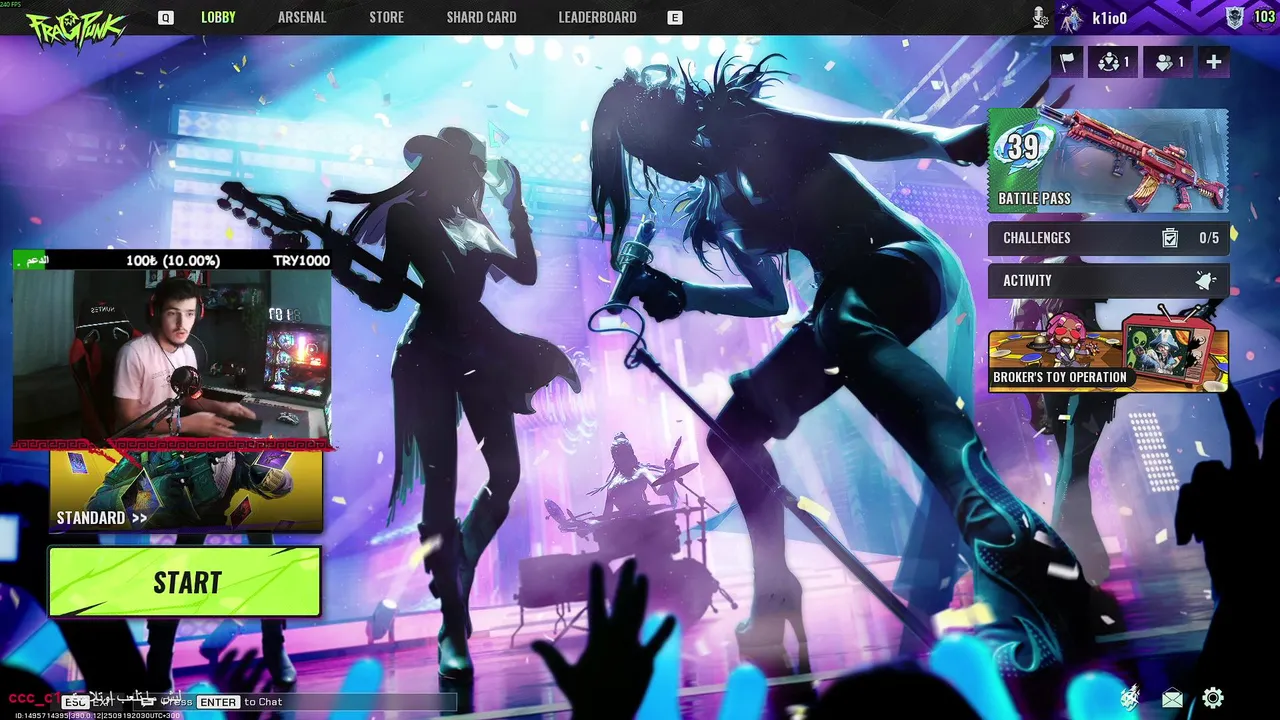Switch to the Lobby tab
The height and width of the screenshot is (720, 1280).
click(218, 18)
